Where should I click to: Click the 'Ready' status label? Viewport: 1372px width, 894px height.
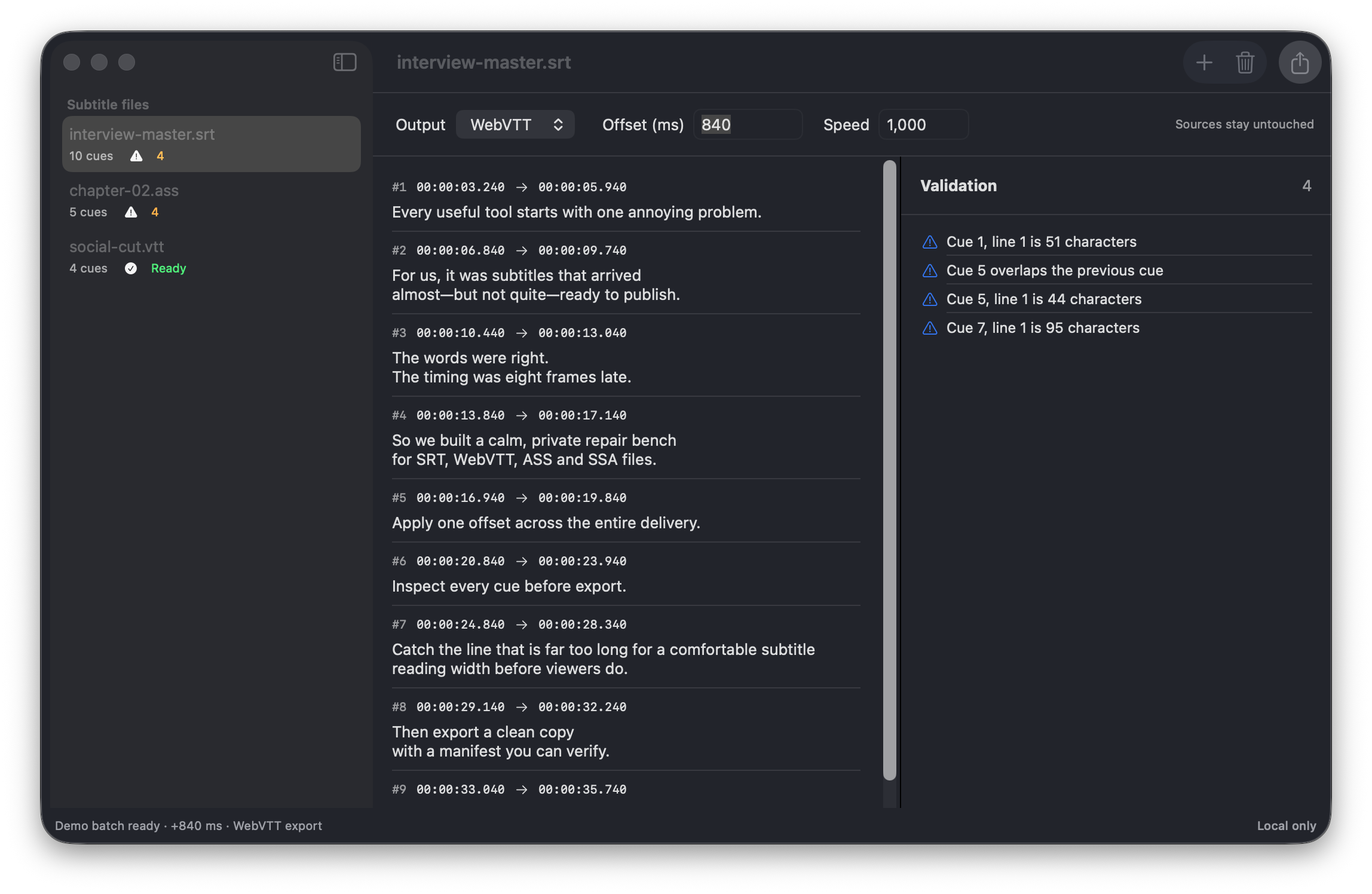tap(169, 268)
